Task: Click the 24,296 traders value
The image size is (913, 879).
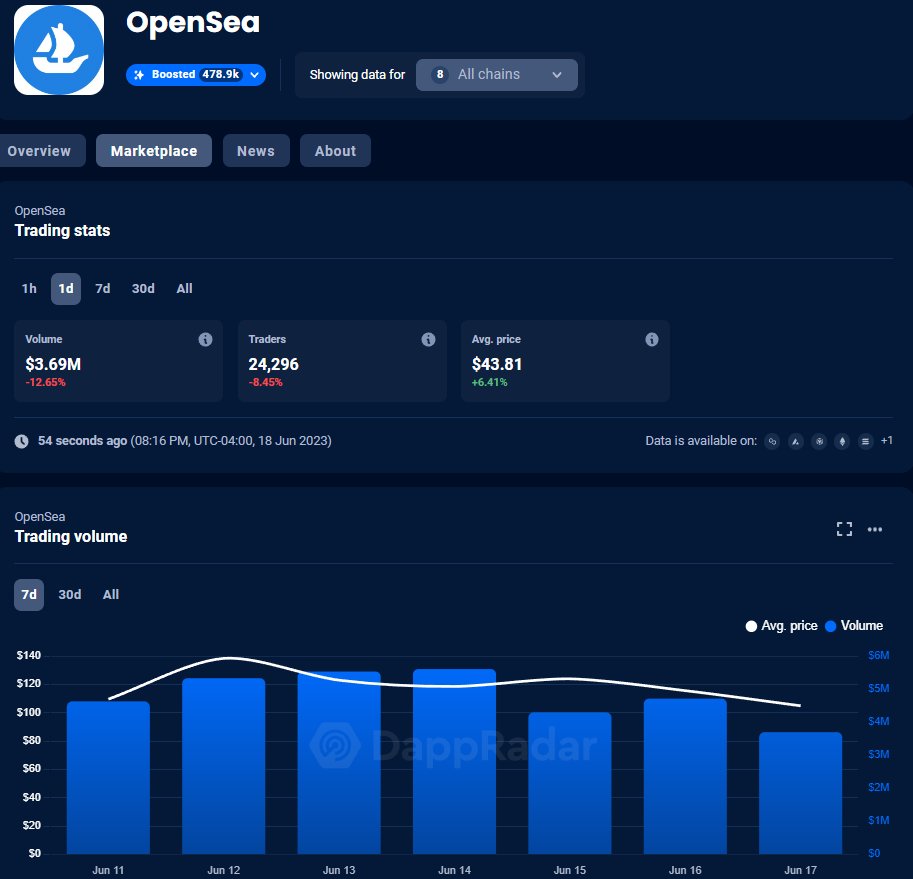Action: [x=274, y=364]
